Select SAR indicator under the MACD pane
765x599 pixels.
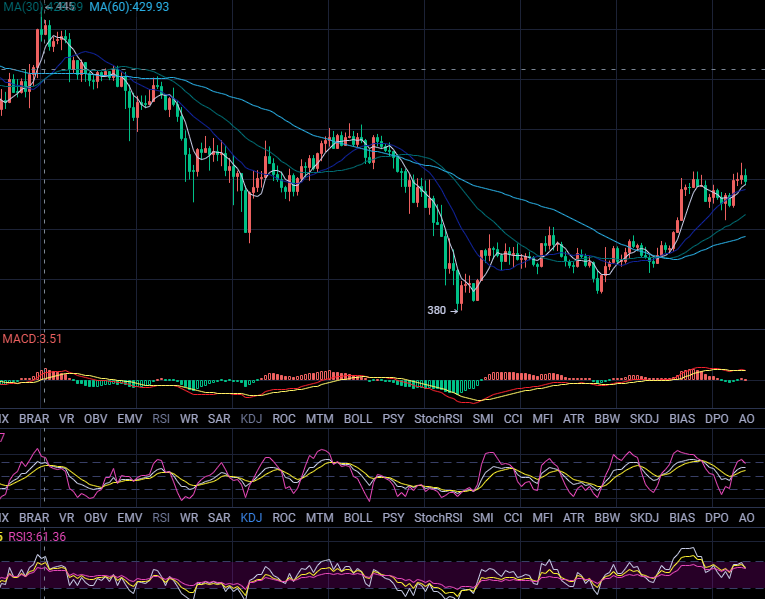tap(219, 419)
